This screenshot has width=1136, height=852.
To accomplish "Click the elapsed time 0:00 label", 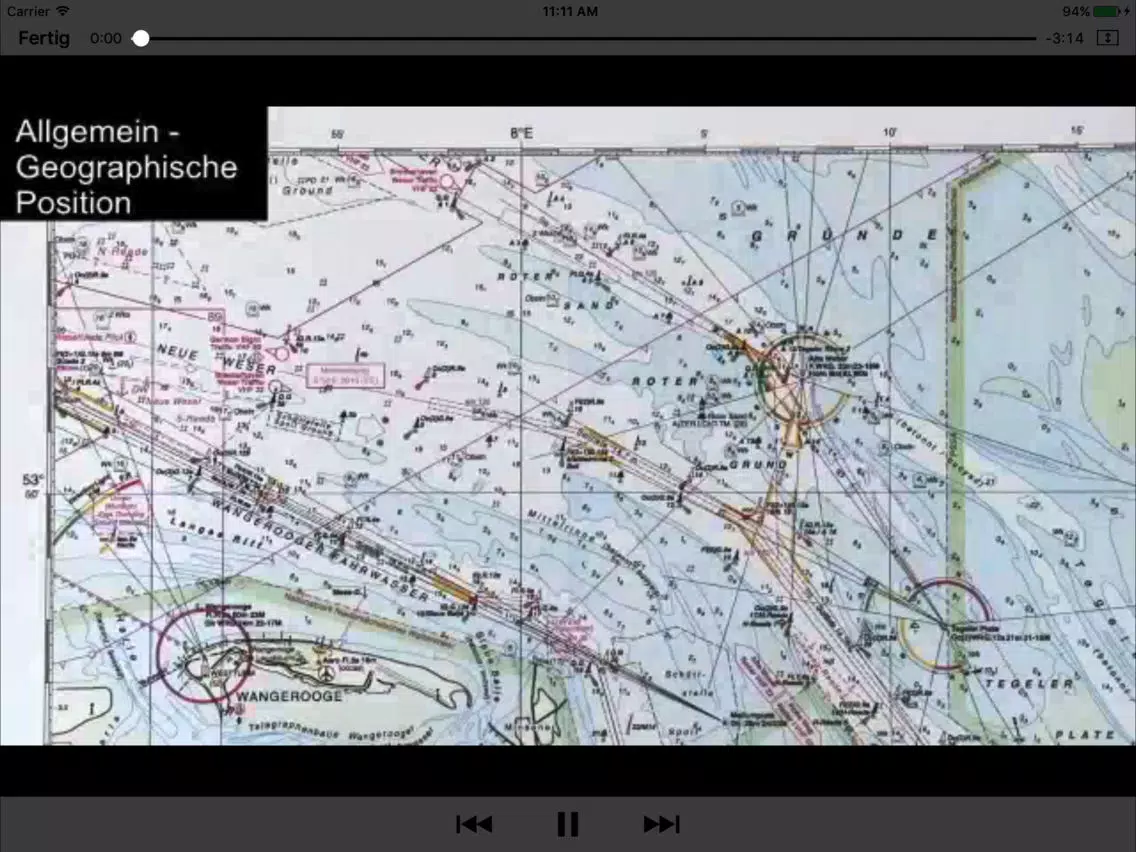I will pyautogui.click(x=106, y=38).
